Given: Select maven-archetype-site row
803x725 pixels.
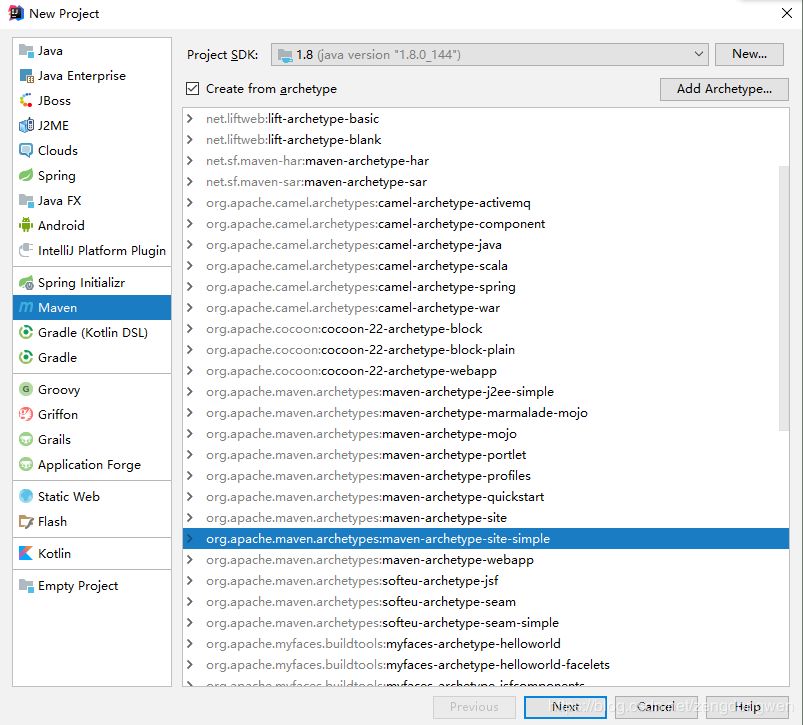Looking at the screenshot, I should (485, 517).
